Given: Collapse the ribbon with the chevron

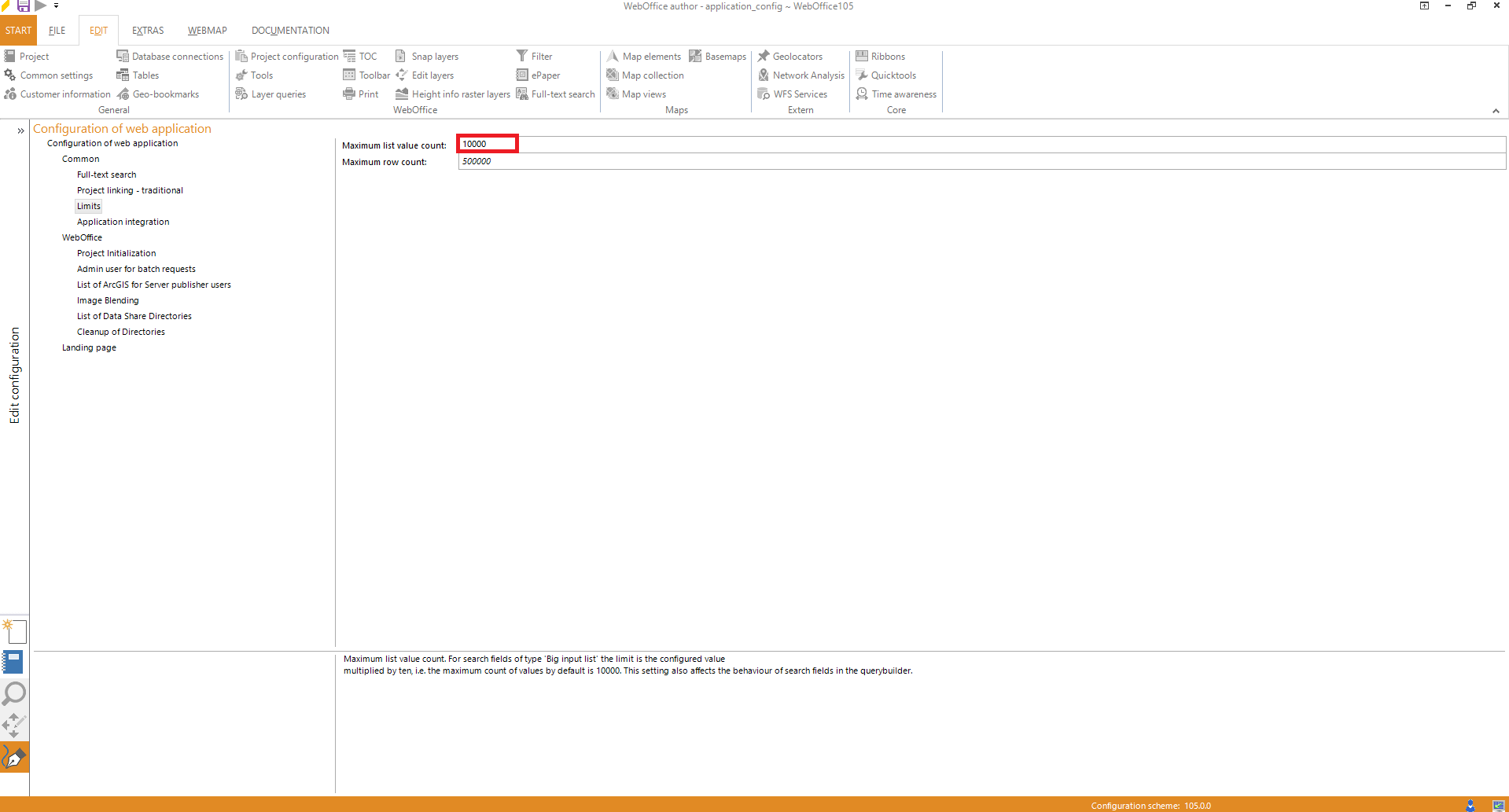Looking at the screenshot, I should point(1496,111).
